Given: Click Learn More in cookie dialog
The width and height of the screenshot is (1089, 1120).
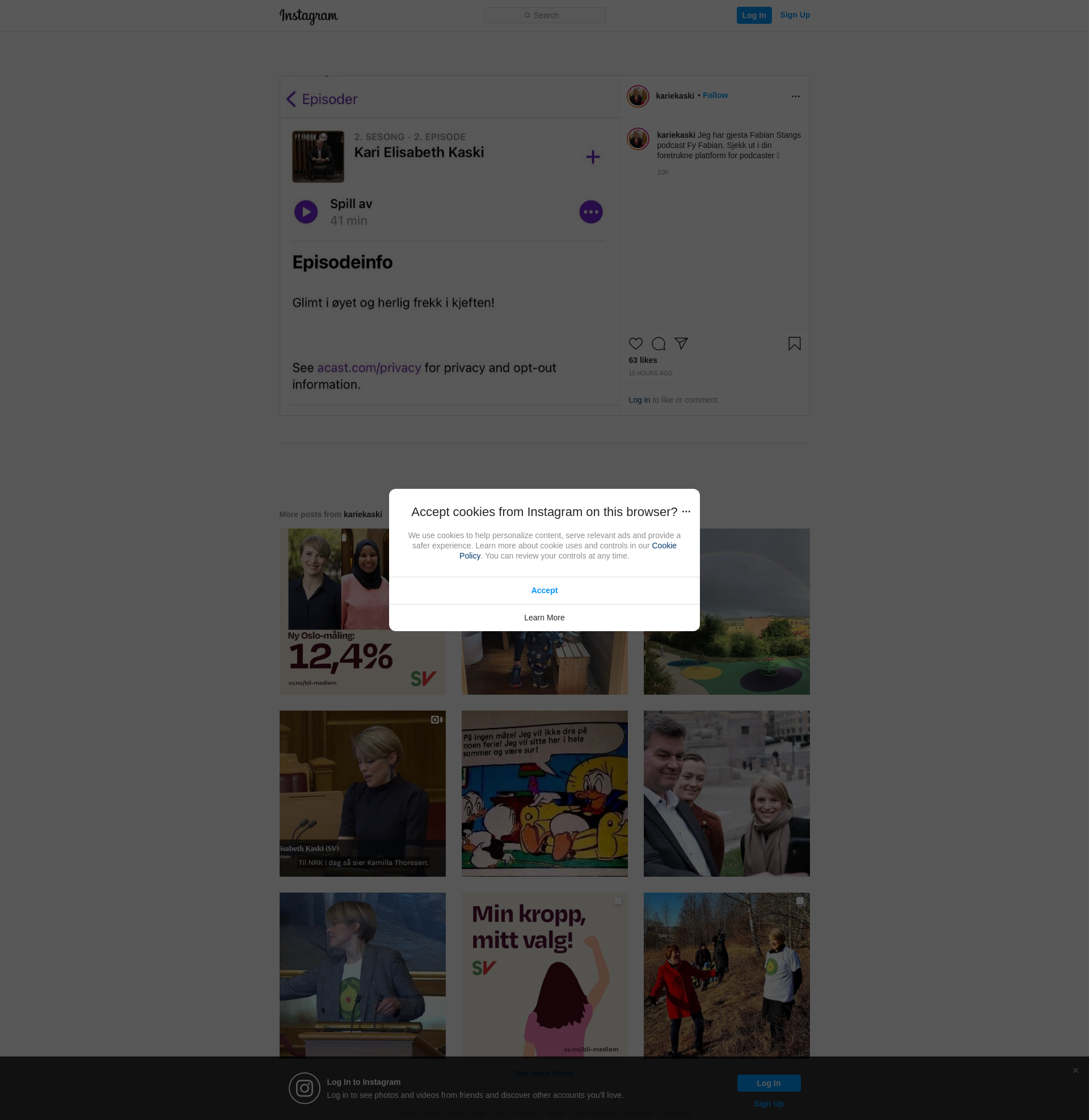Looking at the screenshot, I should point(544,618).
